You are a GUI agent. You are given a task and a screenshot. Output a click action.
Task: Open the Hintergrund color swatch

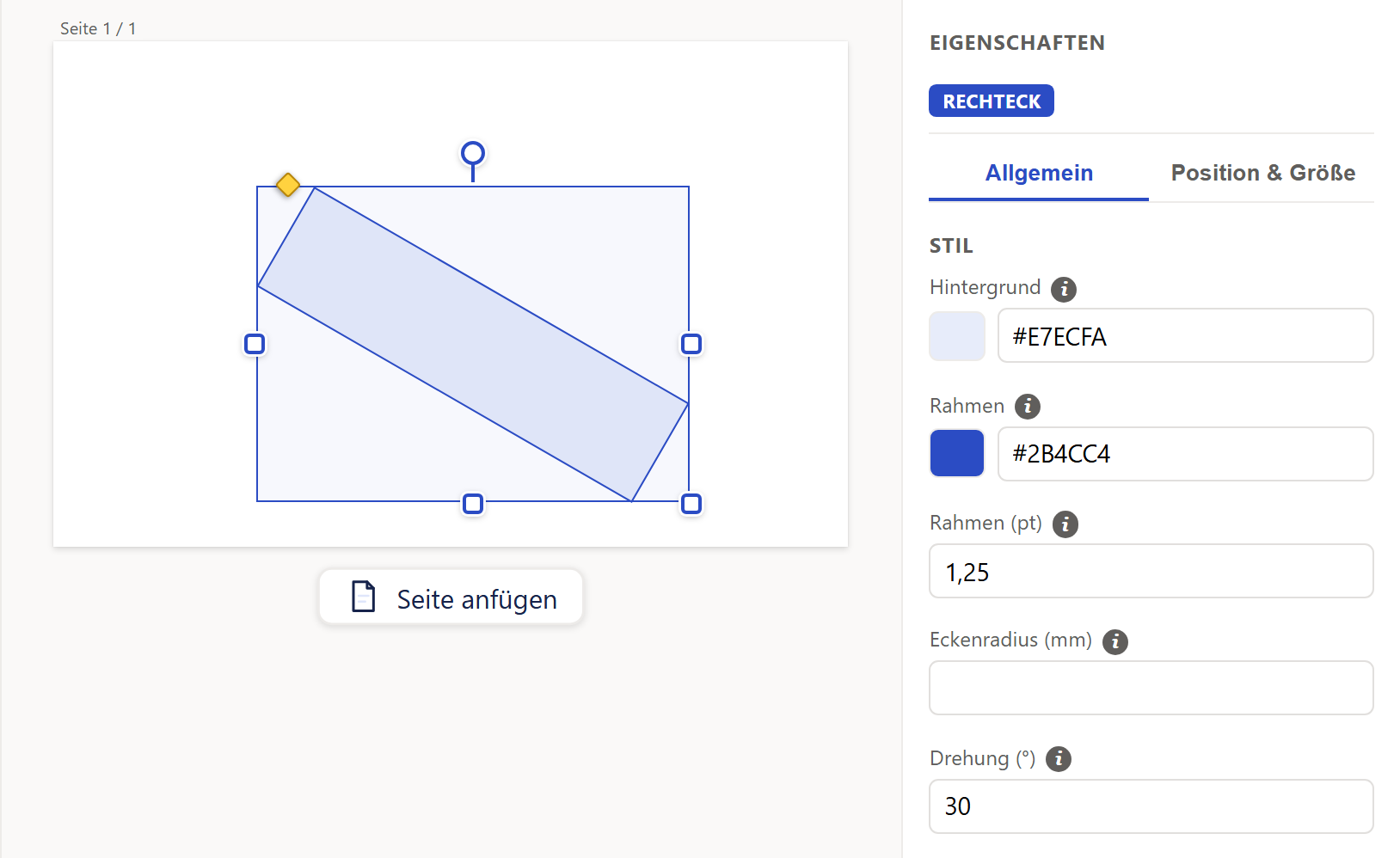point(957,336)
